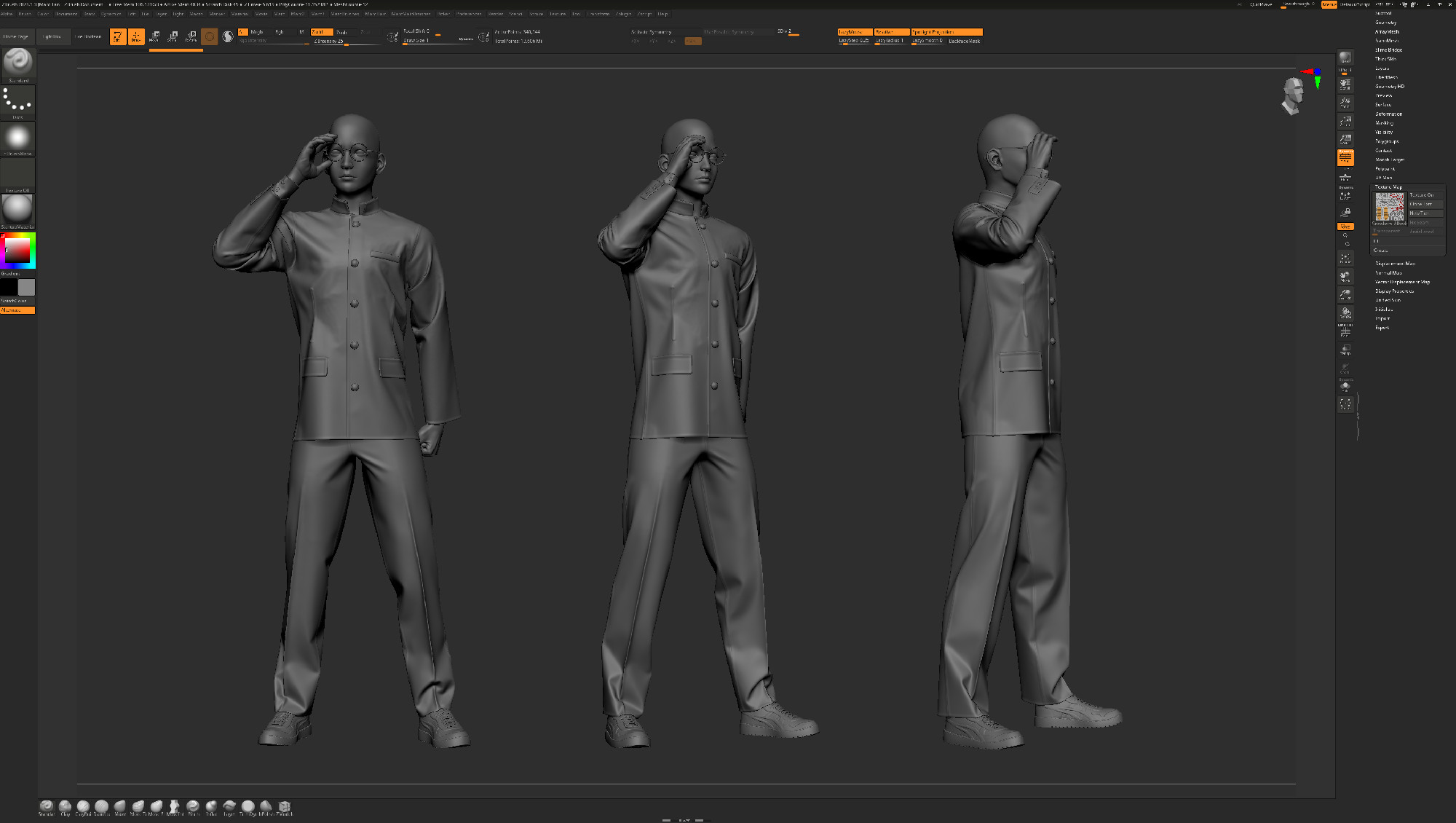The image size is (1456, 823).
Task: Select the Edit mode button
Action: pos(118,36)
